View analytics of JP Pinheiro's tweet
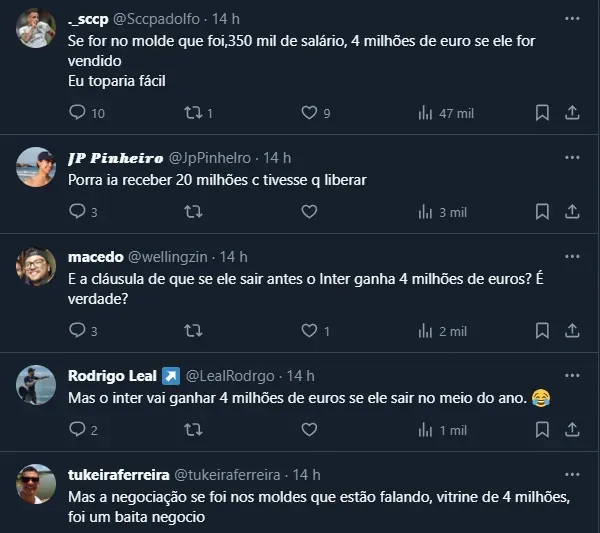600x533 pixels. pyautogui.click(x=425, y=211)
